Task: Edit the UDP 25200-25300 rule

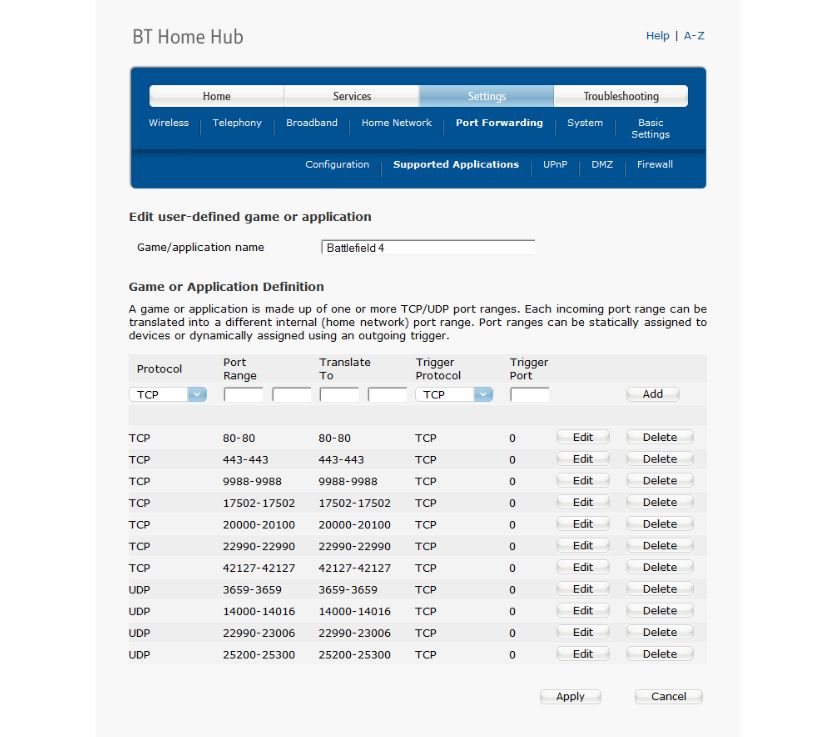Action: [583, 654]
